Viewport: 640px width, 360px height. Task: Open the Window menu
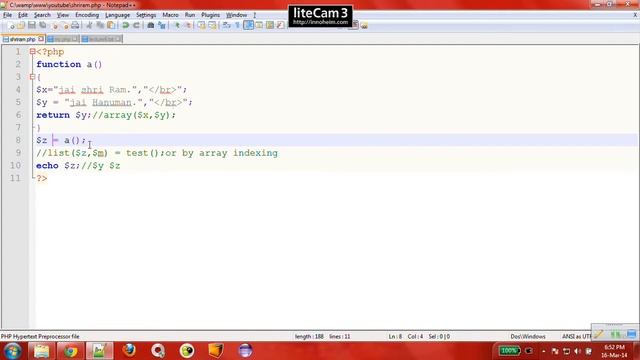pos(236,15)
